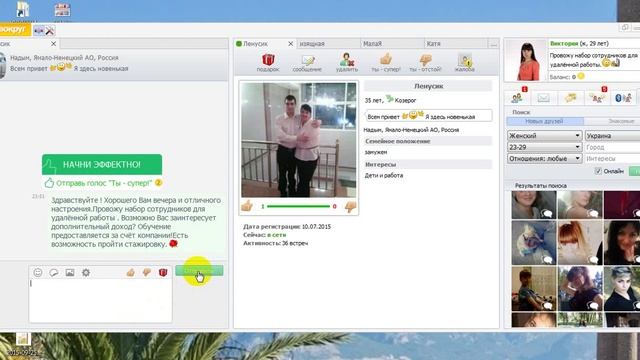Click thumbs up icon above chat input
This screenshot has height=360, width=640.
pyautogui.click(x=131, y=272)
